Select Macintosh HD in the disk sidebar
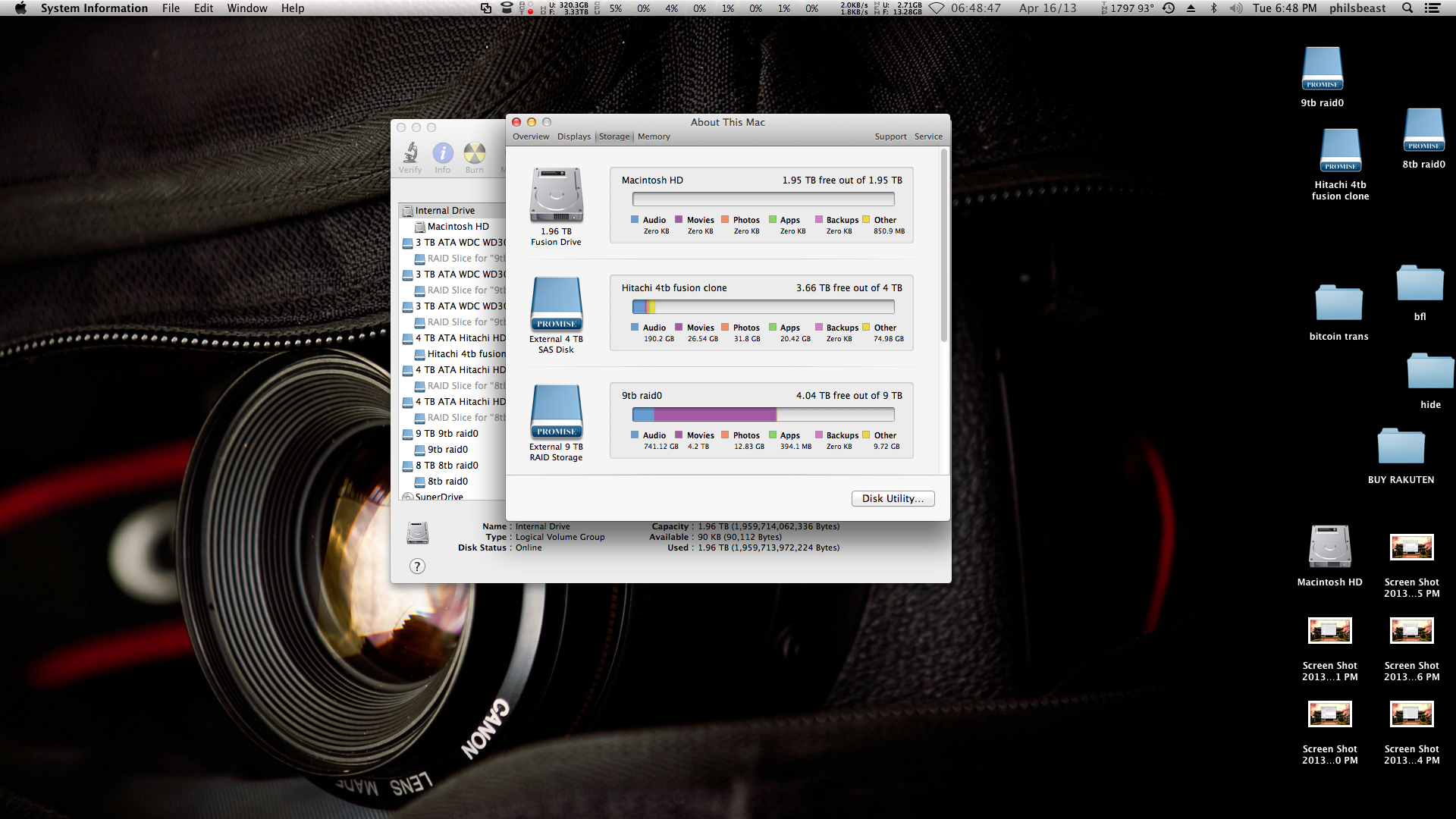Screen dimensions: 1456x819 [x=458, y=227]
